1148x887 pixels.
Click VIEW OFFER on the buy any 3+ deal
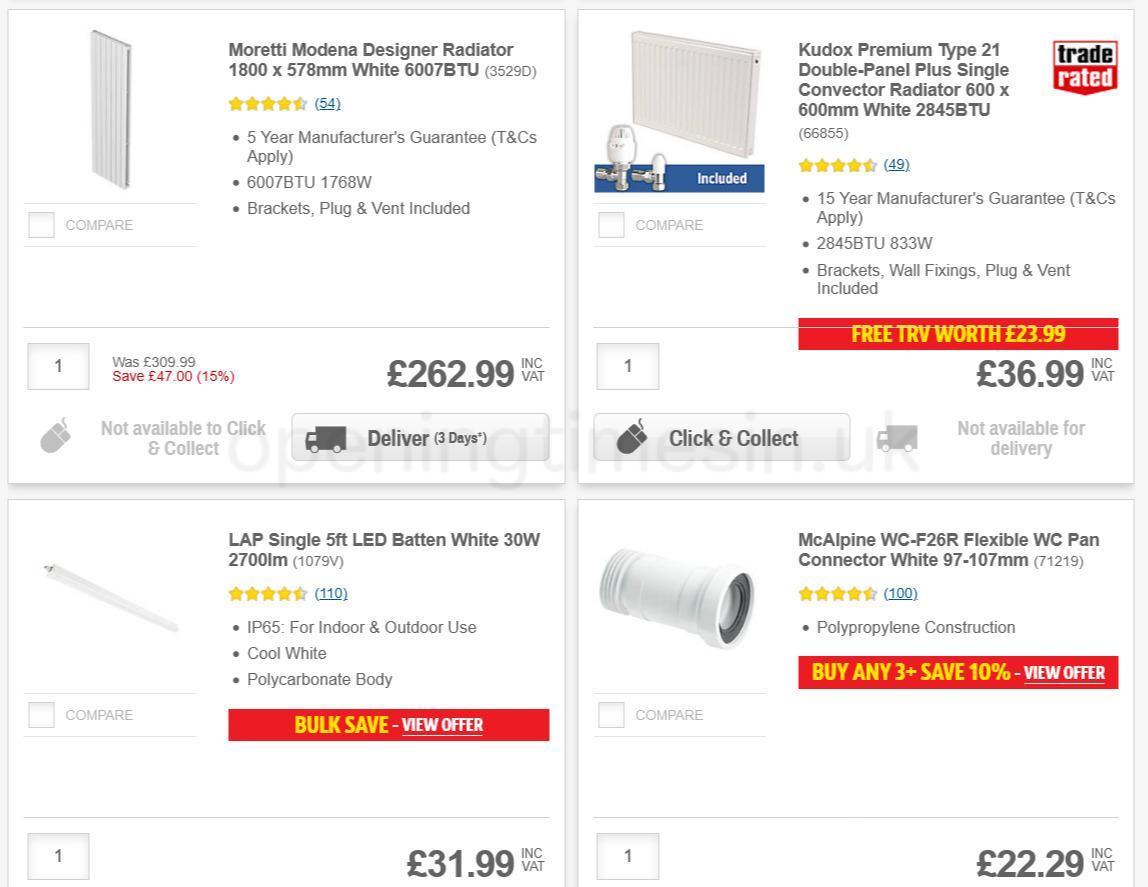pyautogui.click(x=1066, y=673)
